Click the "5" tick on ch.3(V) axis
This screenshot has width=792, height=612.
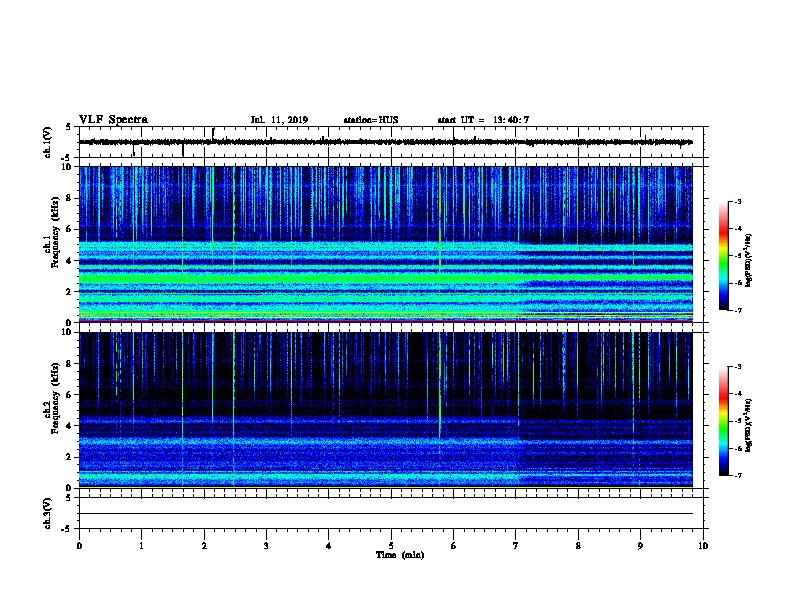point(68,498)
